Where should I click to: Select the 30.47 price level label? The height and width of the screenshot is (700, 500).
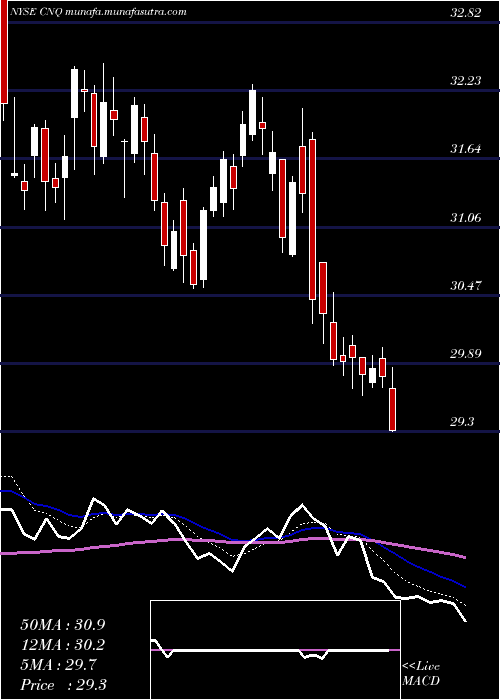coord(466,285)
